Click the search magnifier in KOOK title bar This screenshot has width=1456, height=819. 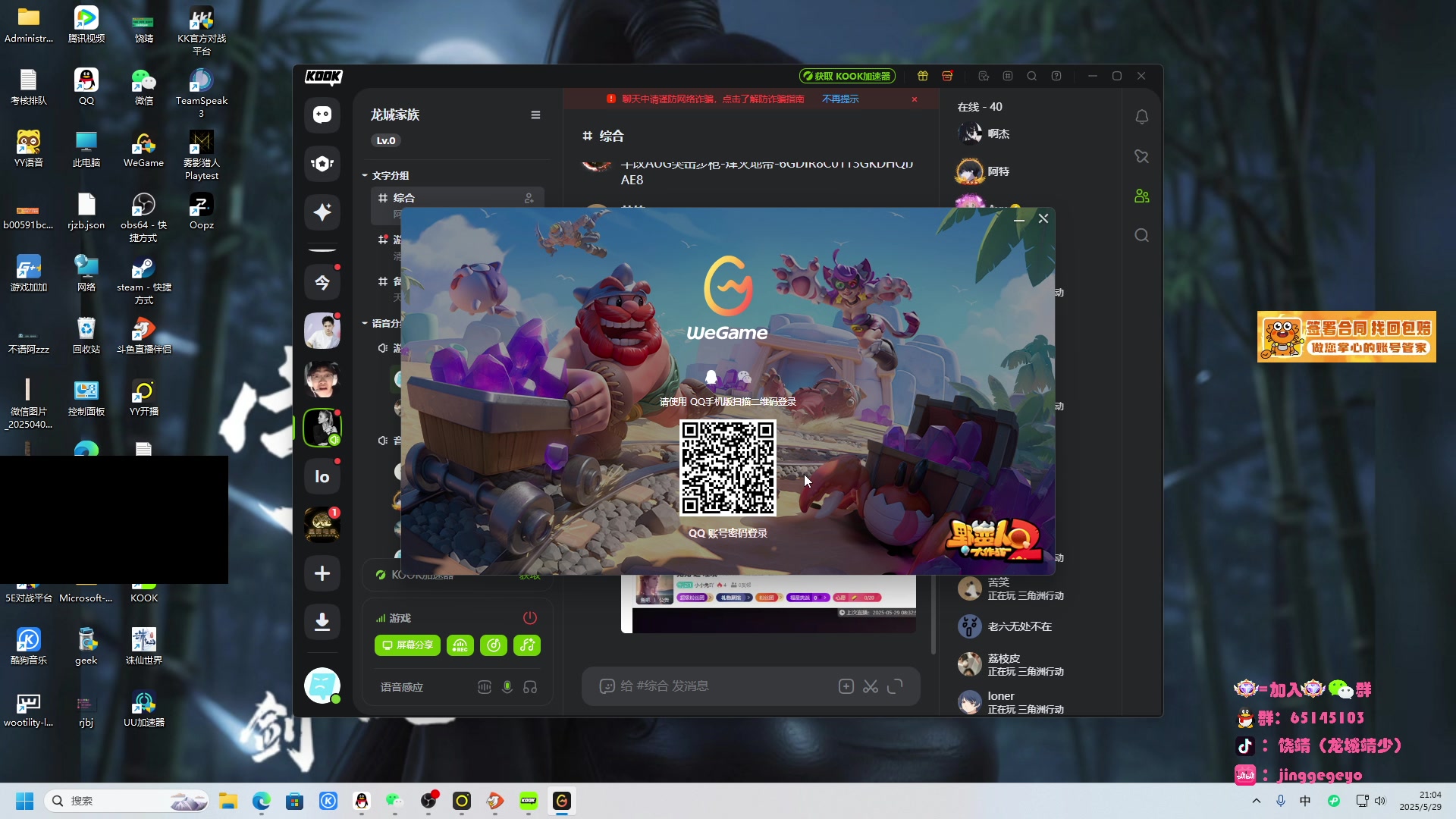point(1032,76)
